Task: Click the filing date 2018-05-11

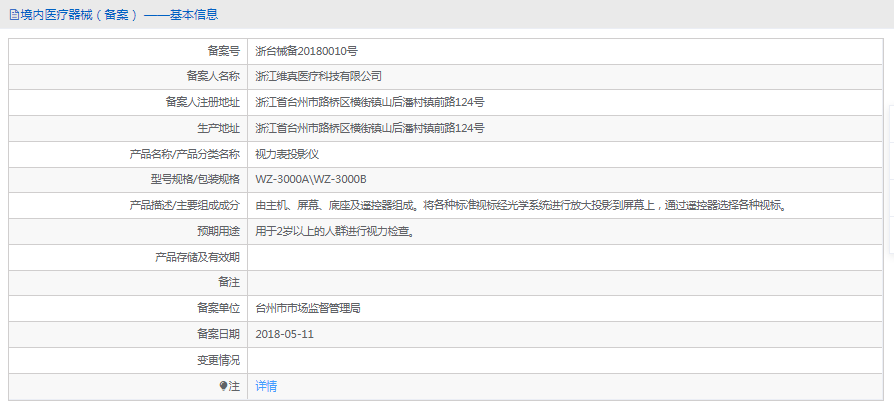Action: click(285, 335)
